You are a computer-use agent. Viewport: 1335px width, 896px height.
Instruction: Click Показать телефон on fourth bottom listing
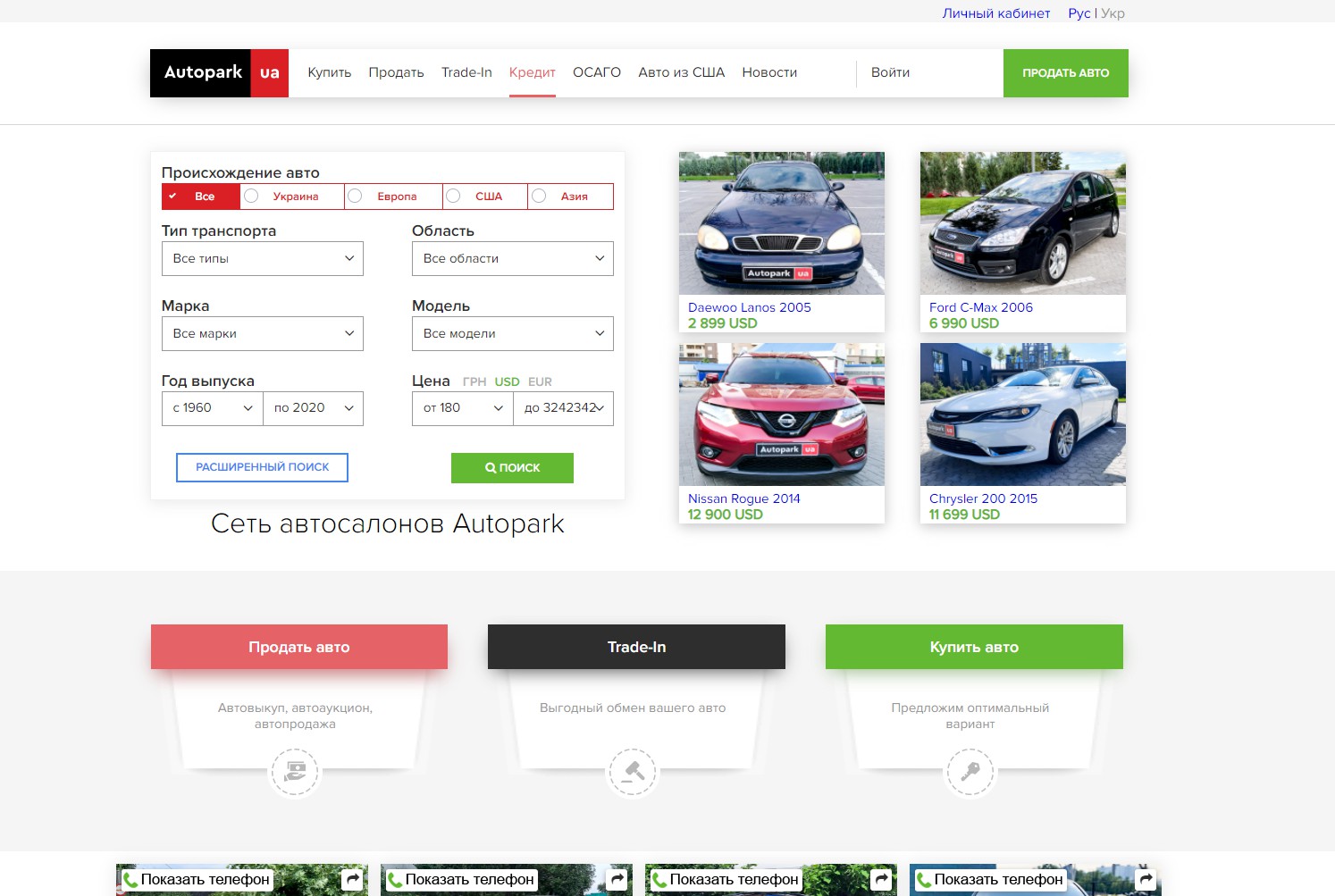[990, 880]
